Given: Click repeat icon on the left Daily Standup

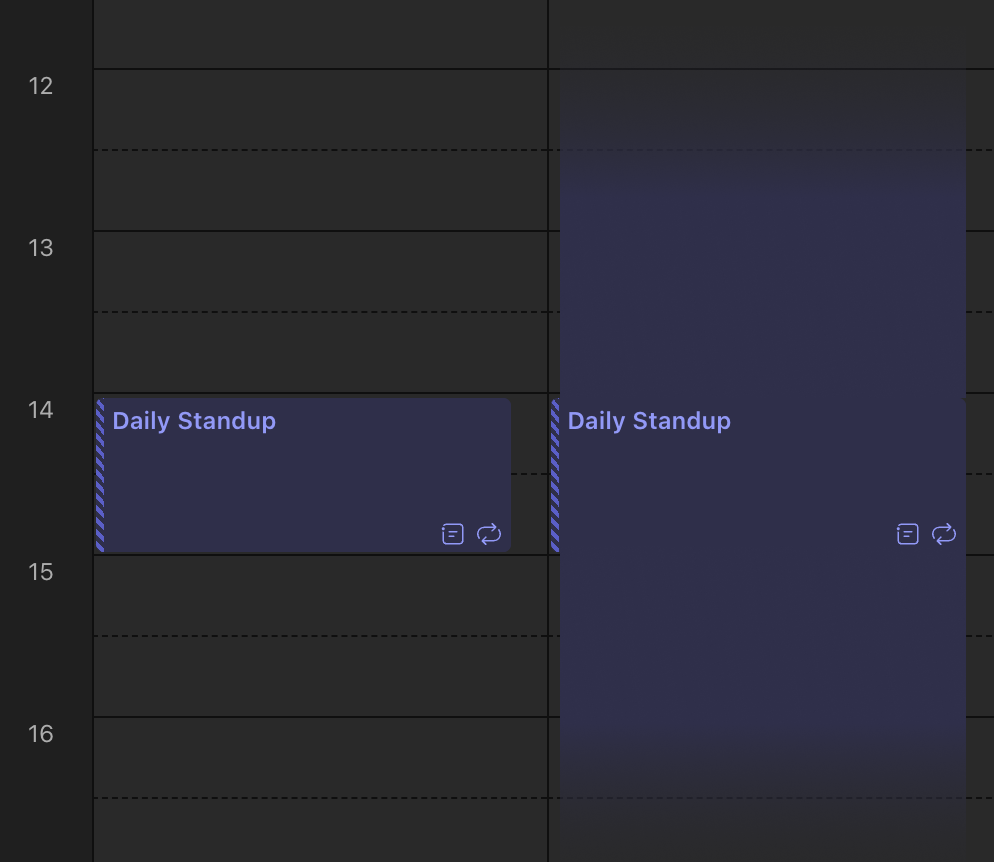Looking at the screenshot, I should point(489,534).
